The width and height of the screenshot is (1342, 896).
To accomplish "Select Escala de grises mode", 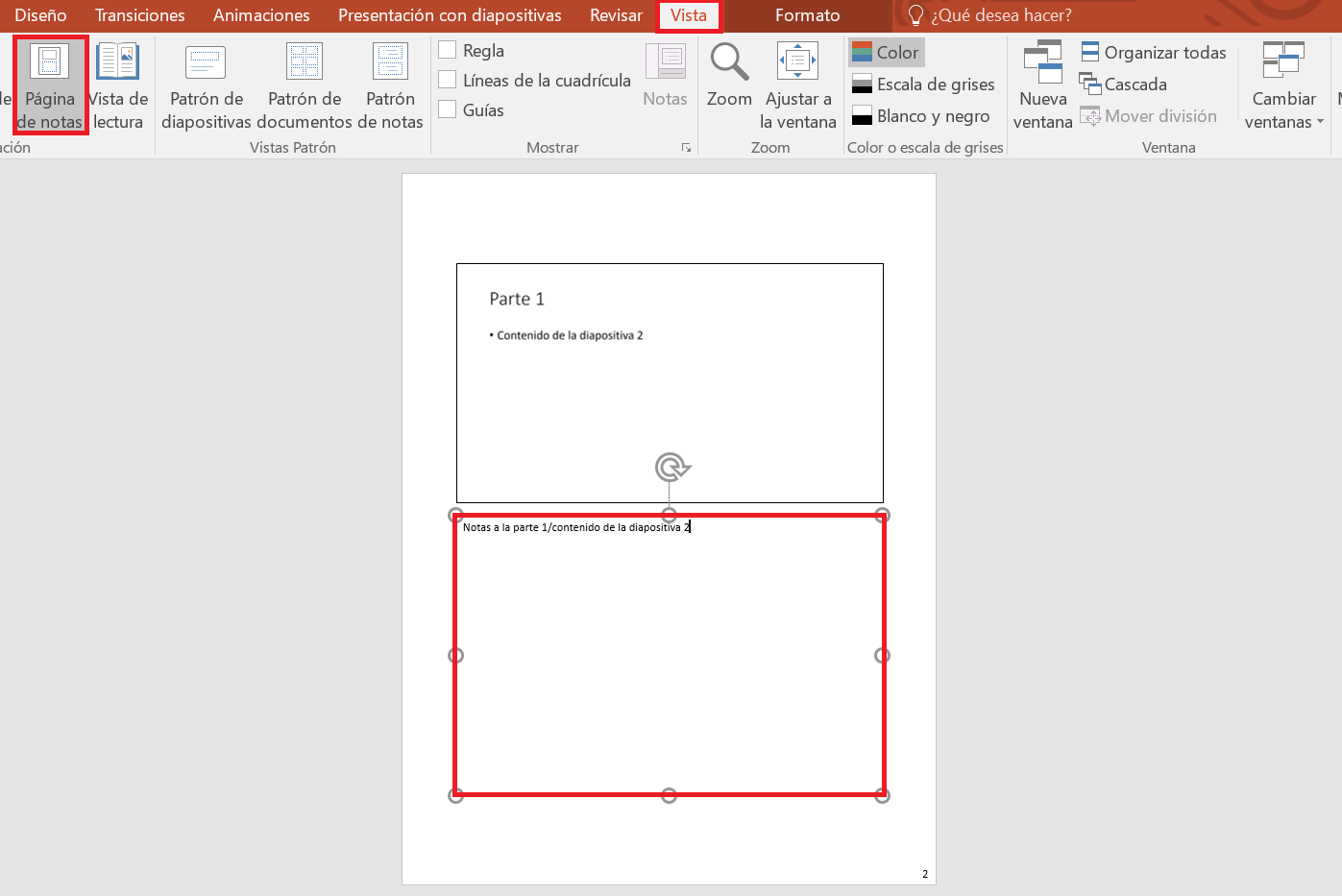I will [923, 85].
